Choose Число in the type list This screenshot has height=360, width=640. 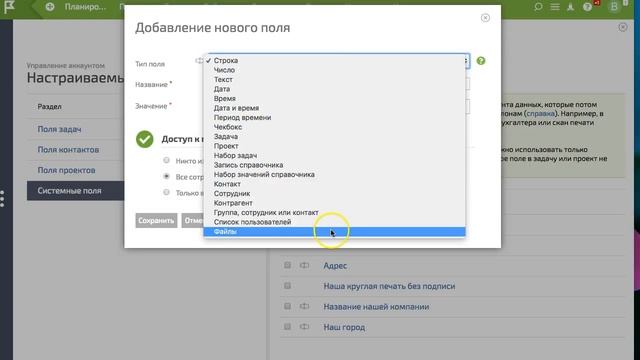tap(334, 70)
